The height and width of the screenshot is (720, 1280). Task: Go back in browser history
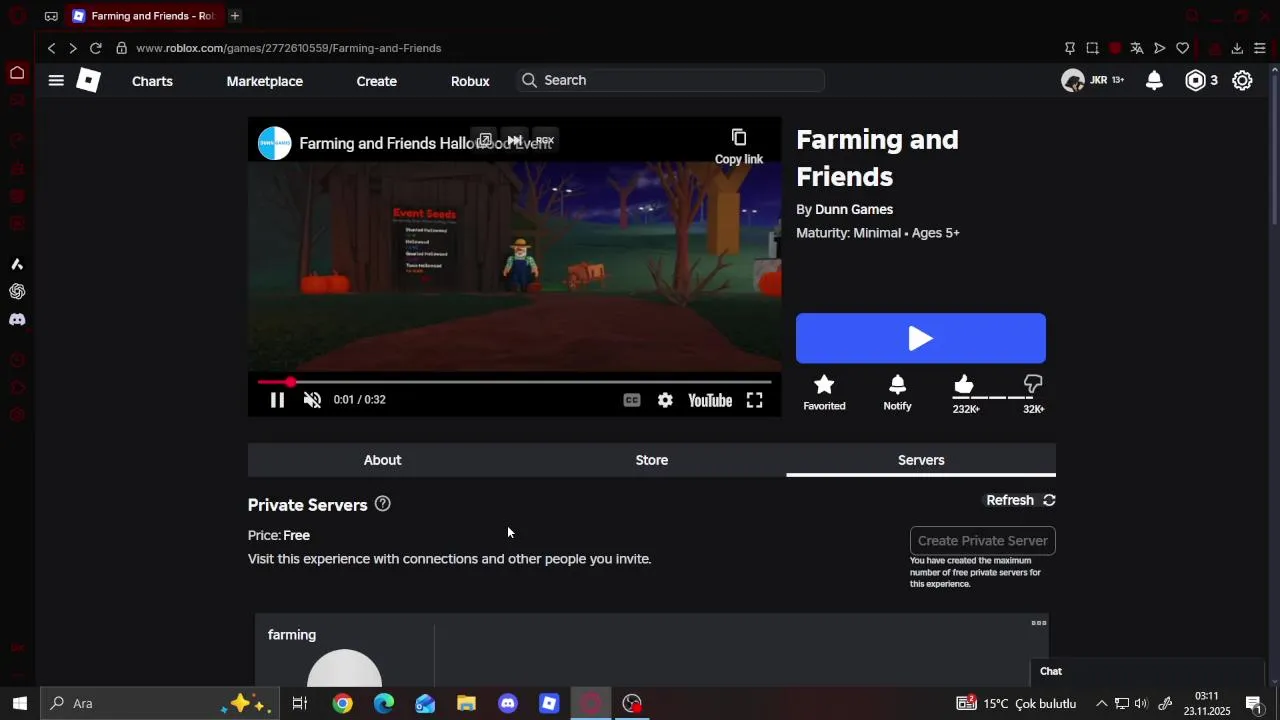51,48
